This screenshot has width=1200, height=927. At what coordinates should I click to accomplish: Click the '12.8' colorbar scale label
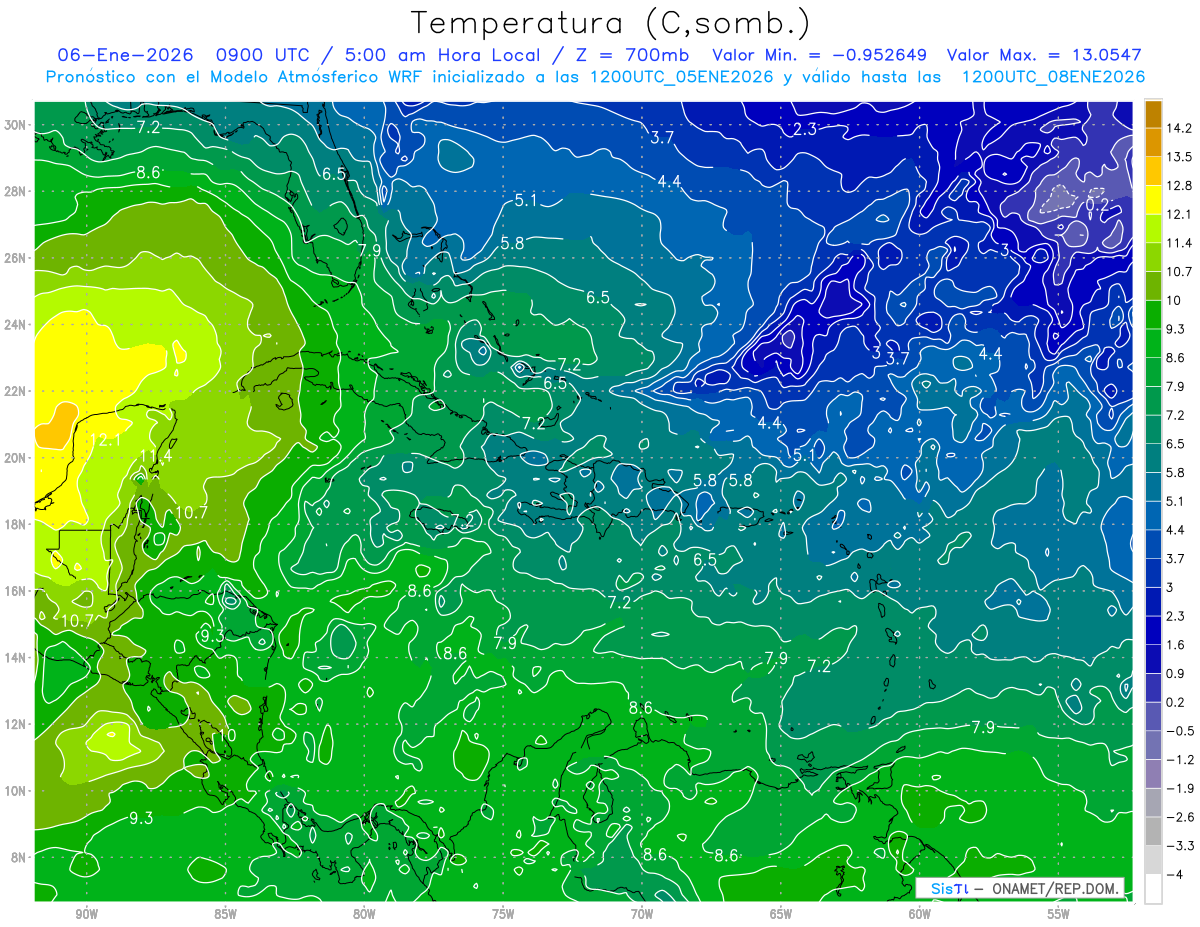click(1180, 185)
